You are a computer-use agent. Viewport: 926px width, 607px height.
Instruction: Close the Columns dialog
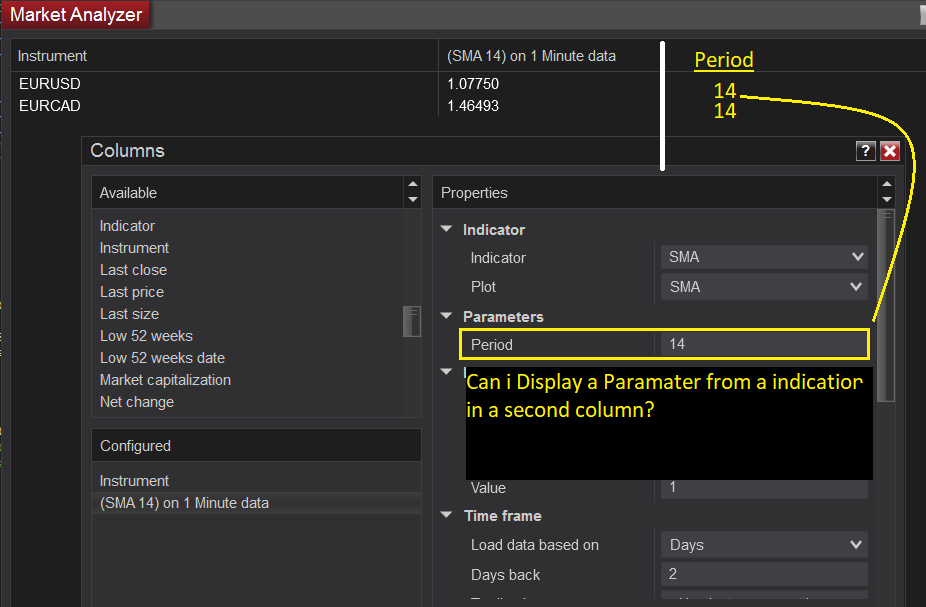890,151
